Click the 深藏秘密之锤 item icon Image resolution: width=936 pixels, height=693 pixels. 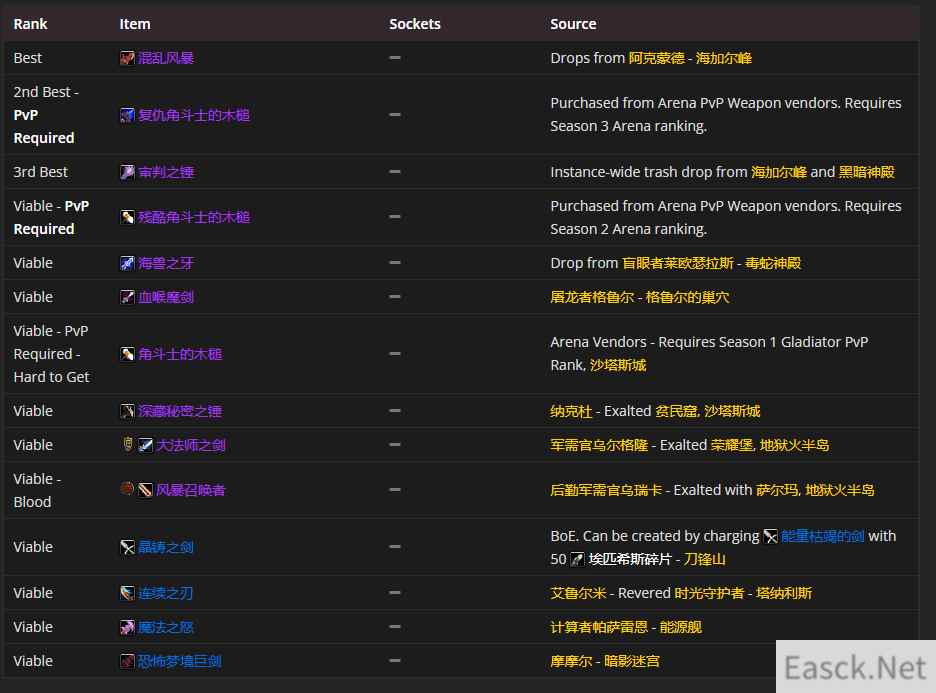(127, 411)
